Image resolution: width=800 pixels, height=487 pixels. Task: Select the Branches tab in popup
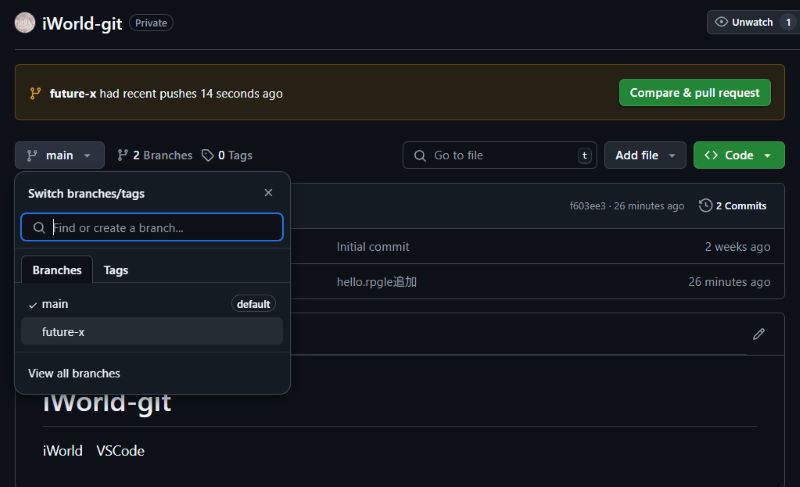click(57, 270)
